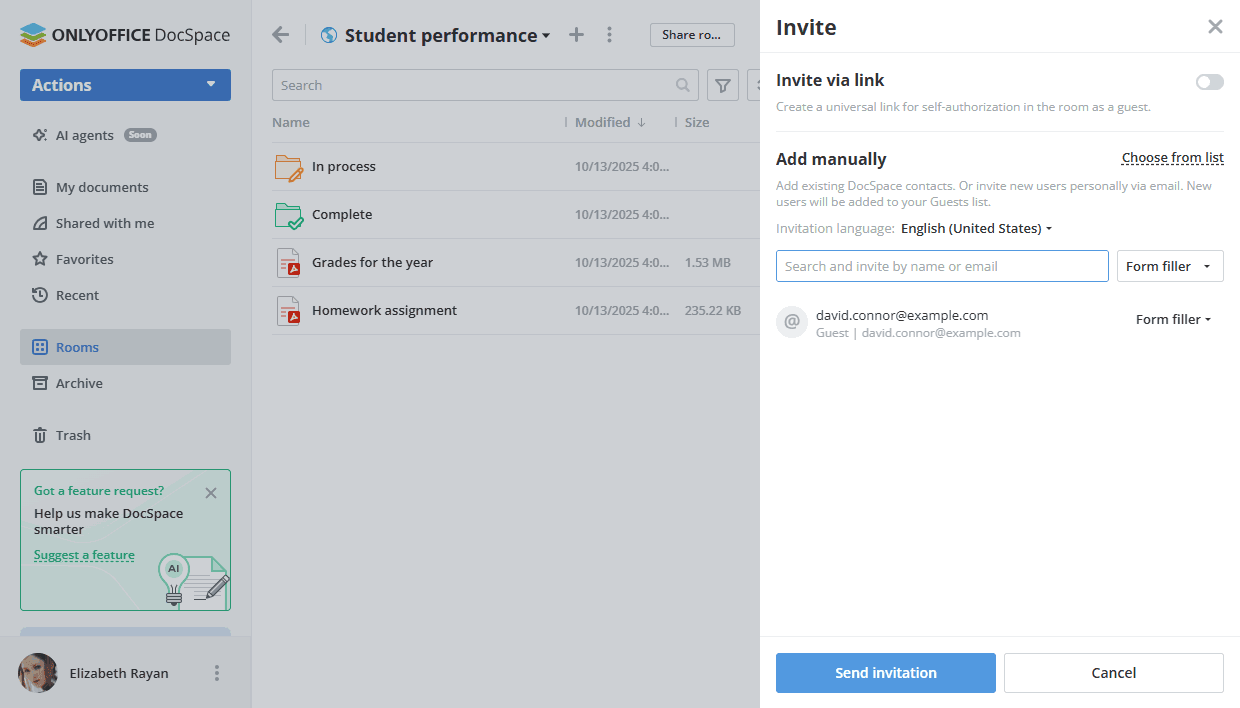Open Archive from the sidebar
The width and height of the screenshot is (1240, 708).
point(81,383)
